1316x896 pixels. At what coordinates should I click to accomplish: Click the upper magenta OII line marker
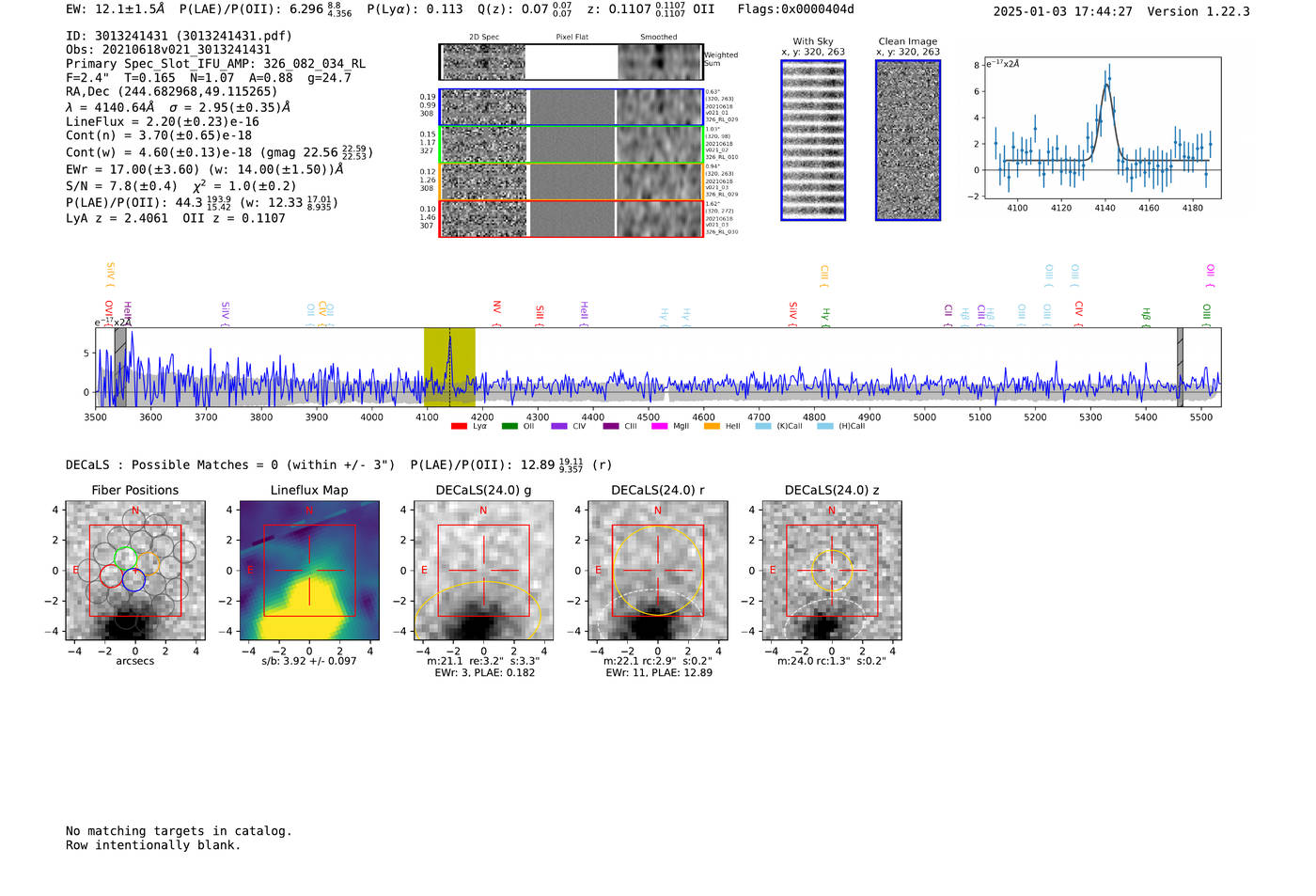tap(1210, 276)
